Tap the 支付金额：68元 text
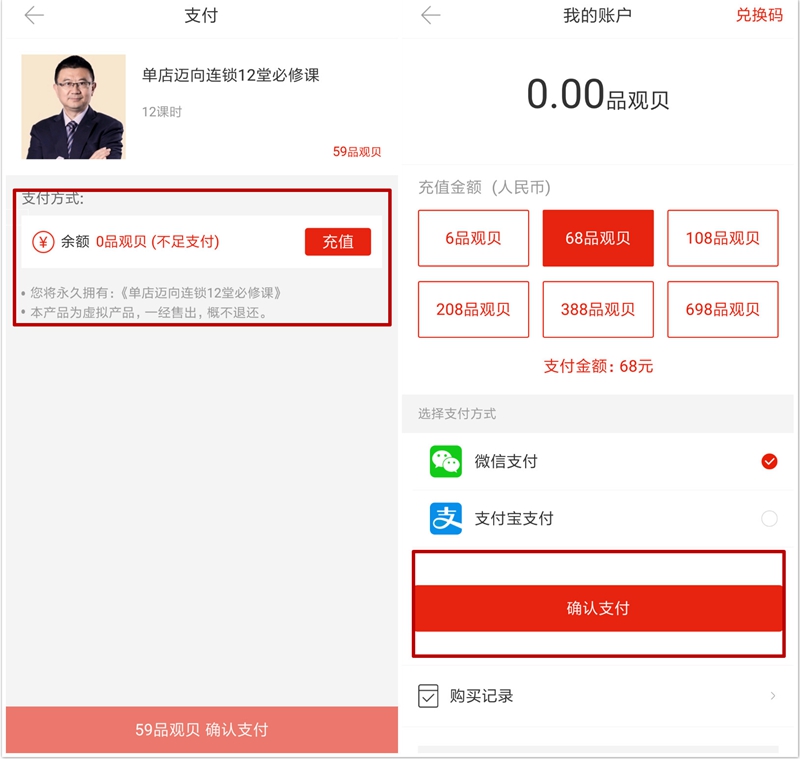This screenshot has height=759, width=800. pos(598,366)
